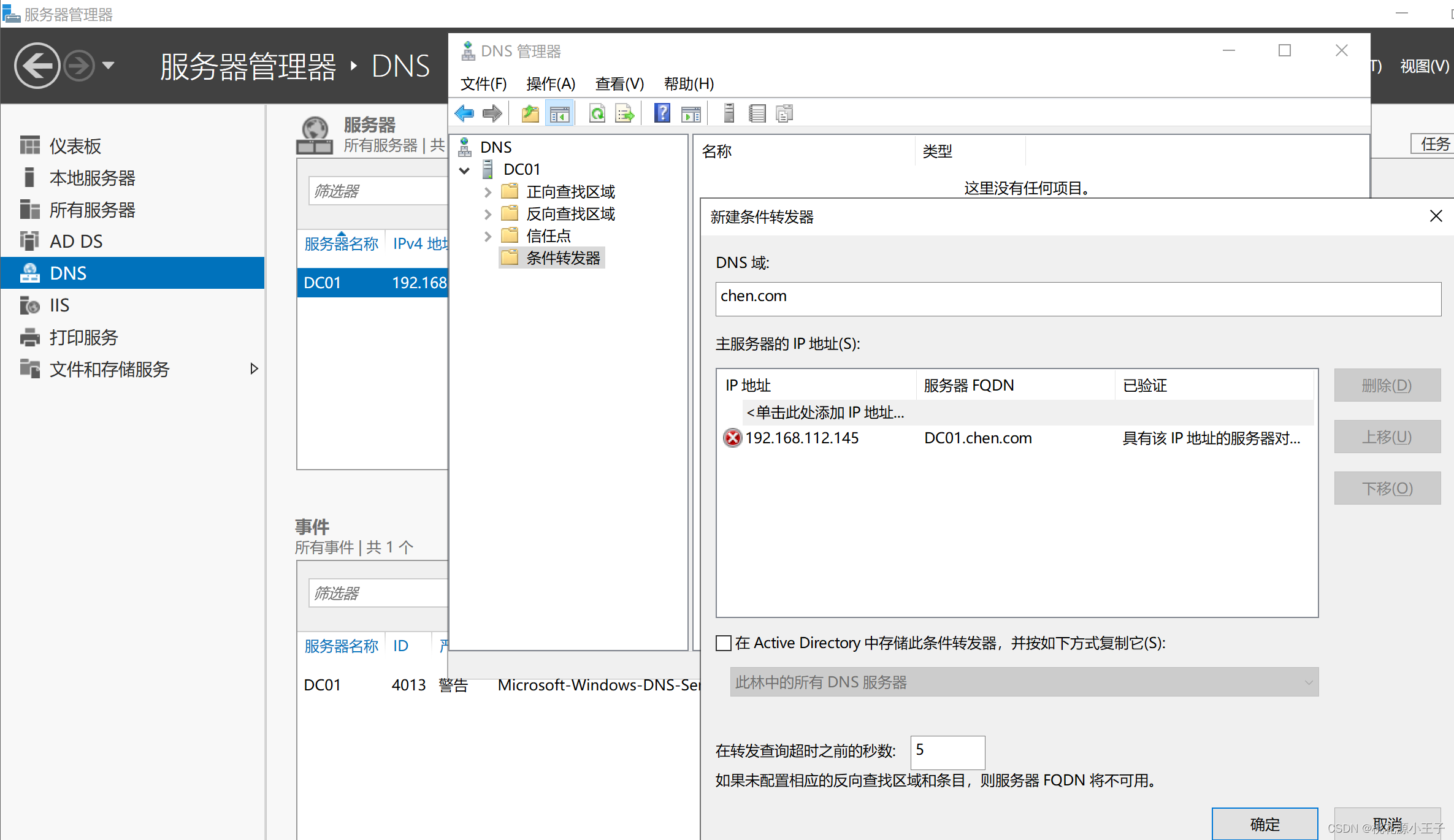The image size is (1454, 840).
Task: Click the Refresh icon in DNS Manager toolbar
Action: 597,113
